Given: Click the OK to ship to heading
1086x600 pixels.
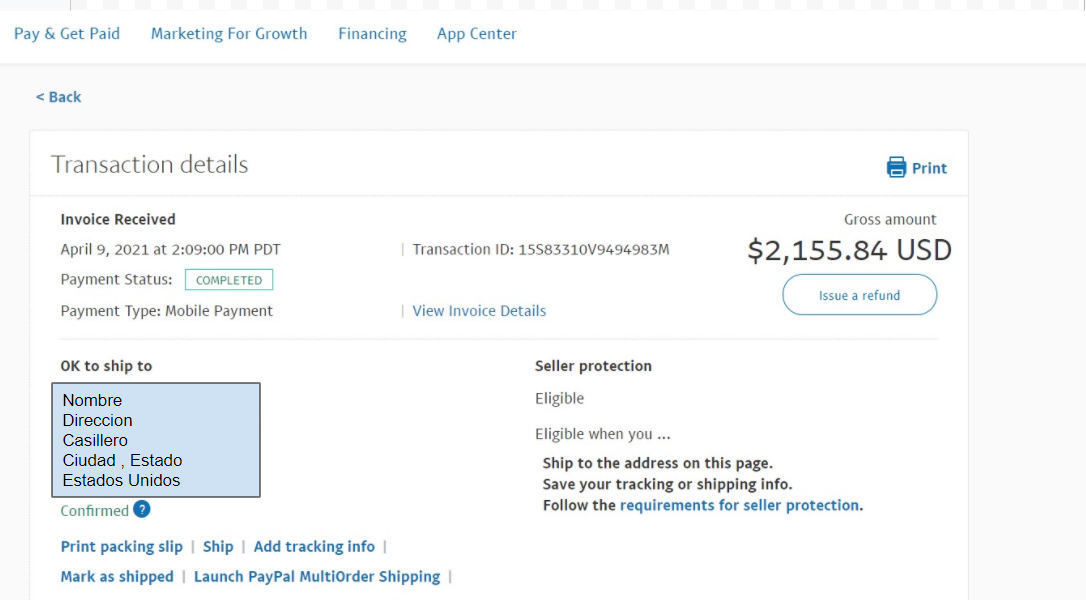Looking at the screenshot, I should 106,366.
